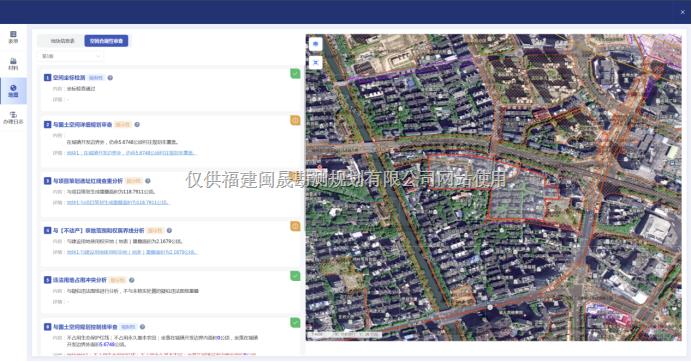
Task: Click the dropdown chevron arrow under the tabs
Action: pos(98,56)
